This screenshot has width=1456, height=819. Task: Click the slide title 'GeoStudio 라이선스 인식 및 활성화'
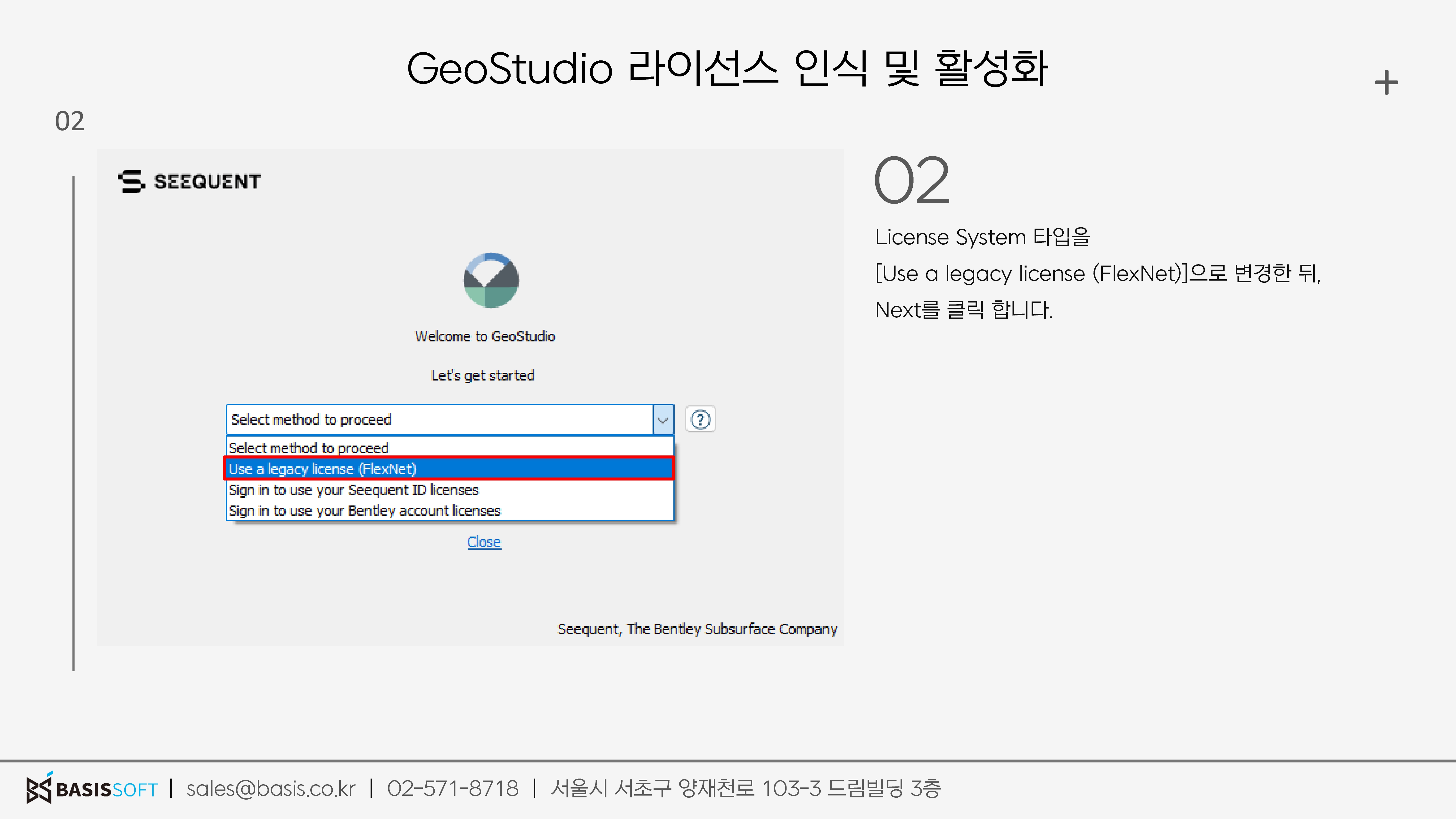[x=728, y=68]
